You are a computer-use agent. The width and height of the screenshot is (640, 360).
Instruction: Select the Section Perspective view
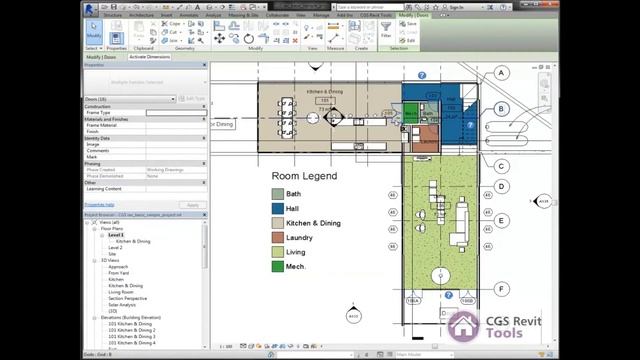127,298
